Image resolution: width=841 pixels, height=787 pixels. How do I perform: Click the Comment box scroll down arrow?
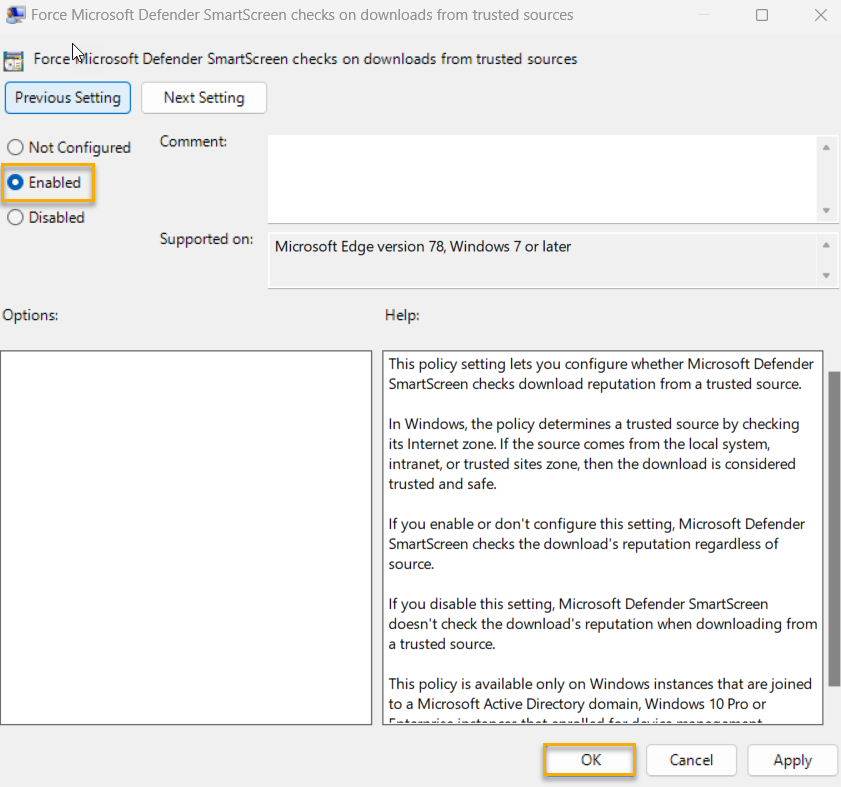[x=826, y=210]
